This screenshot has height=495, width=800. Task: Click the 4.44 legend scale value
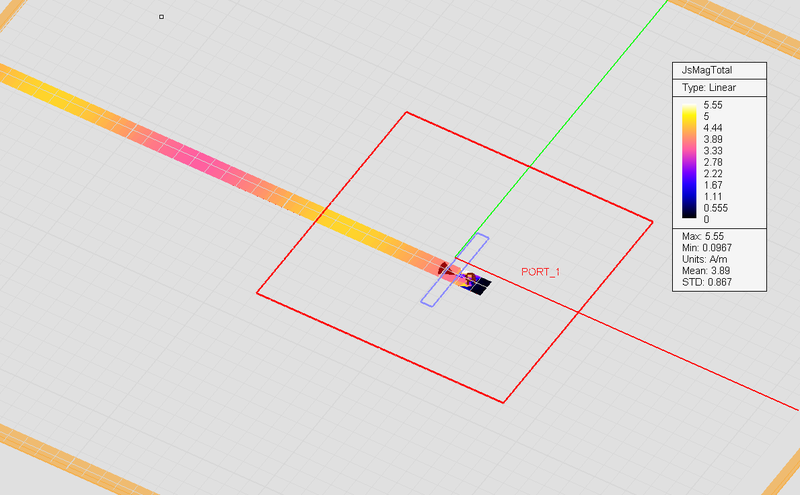coord(713,128)
